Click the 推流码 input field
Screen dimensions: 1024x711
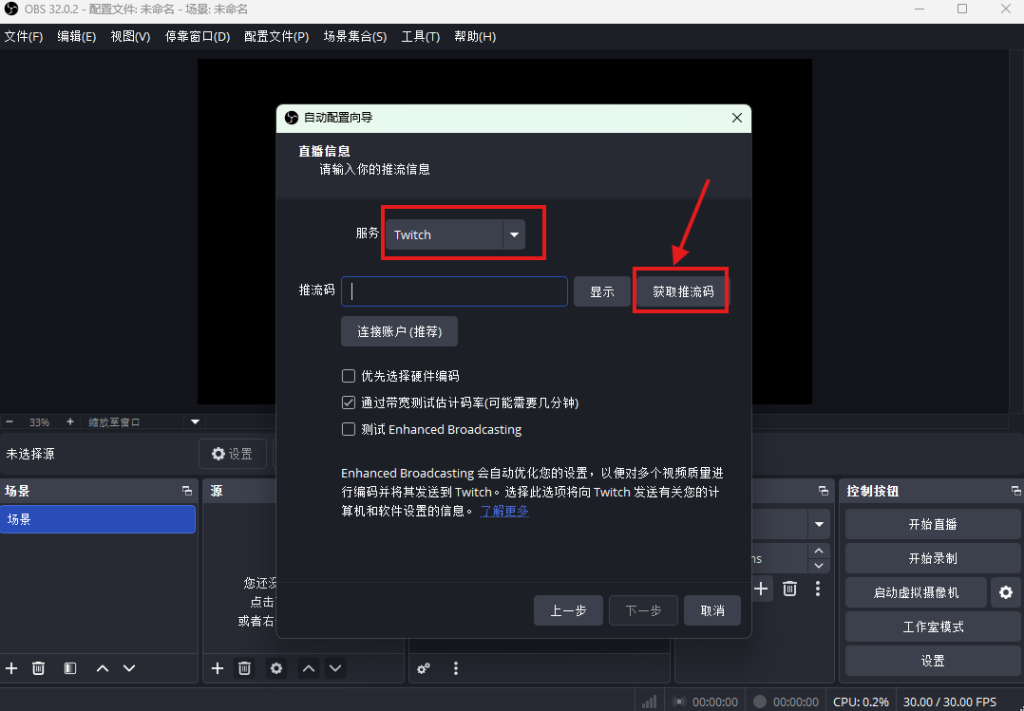[x=455, y=292]
